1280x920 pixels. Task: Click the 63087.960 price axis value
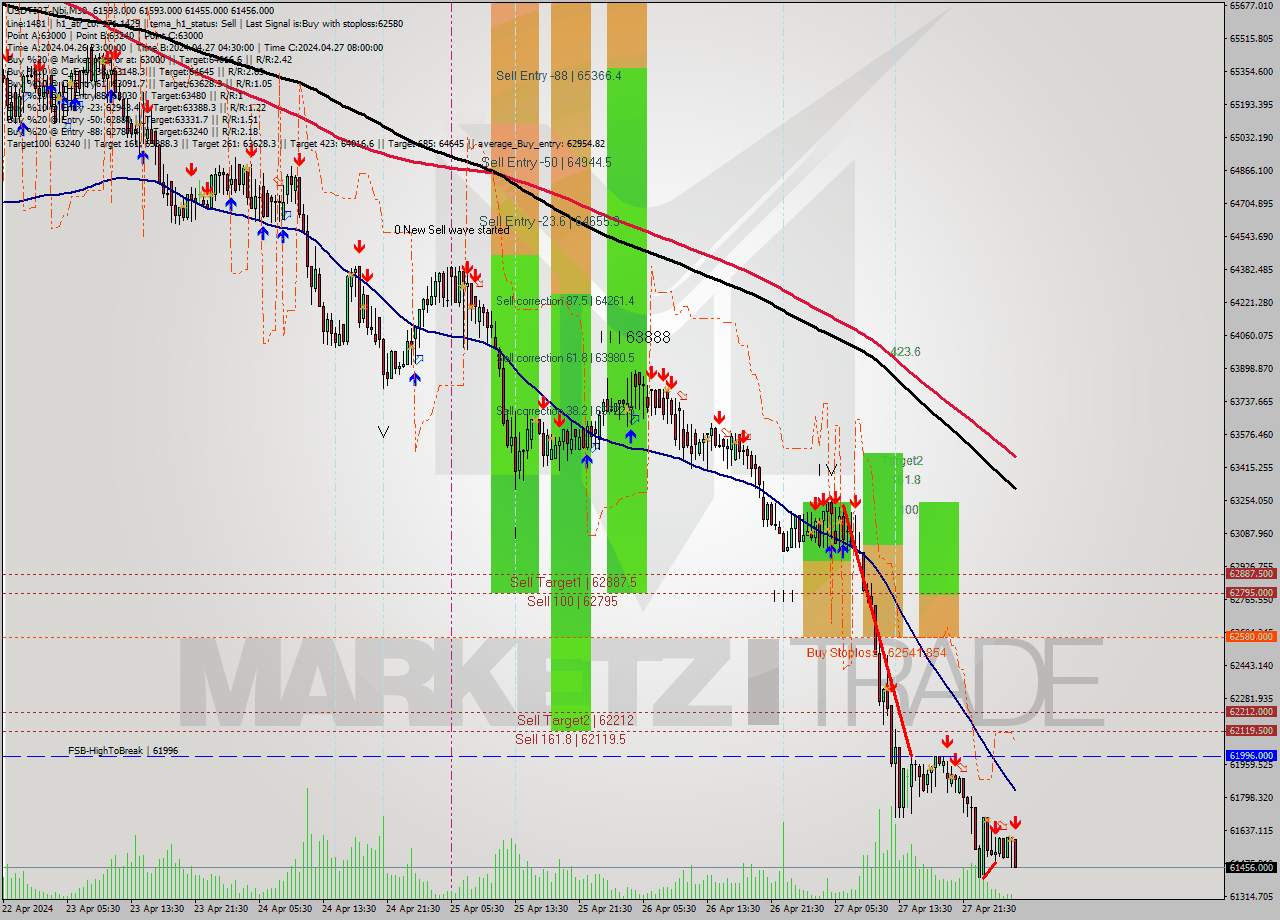click(1251, 533)
